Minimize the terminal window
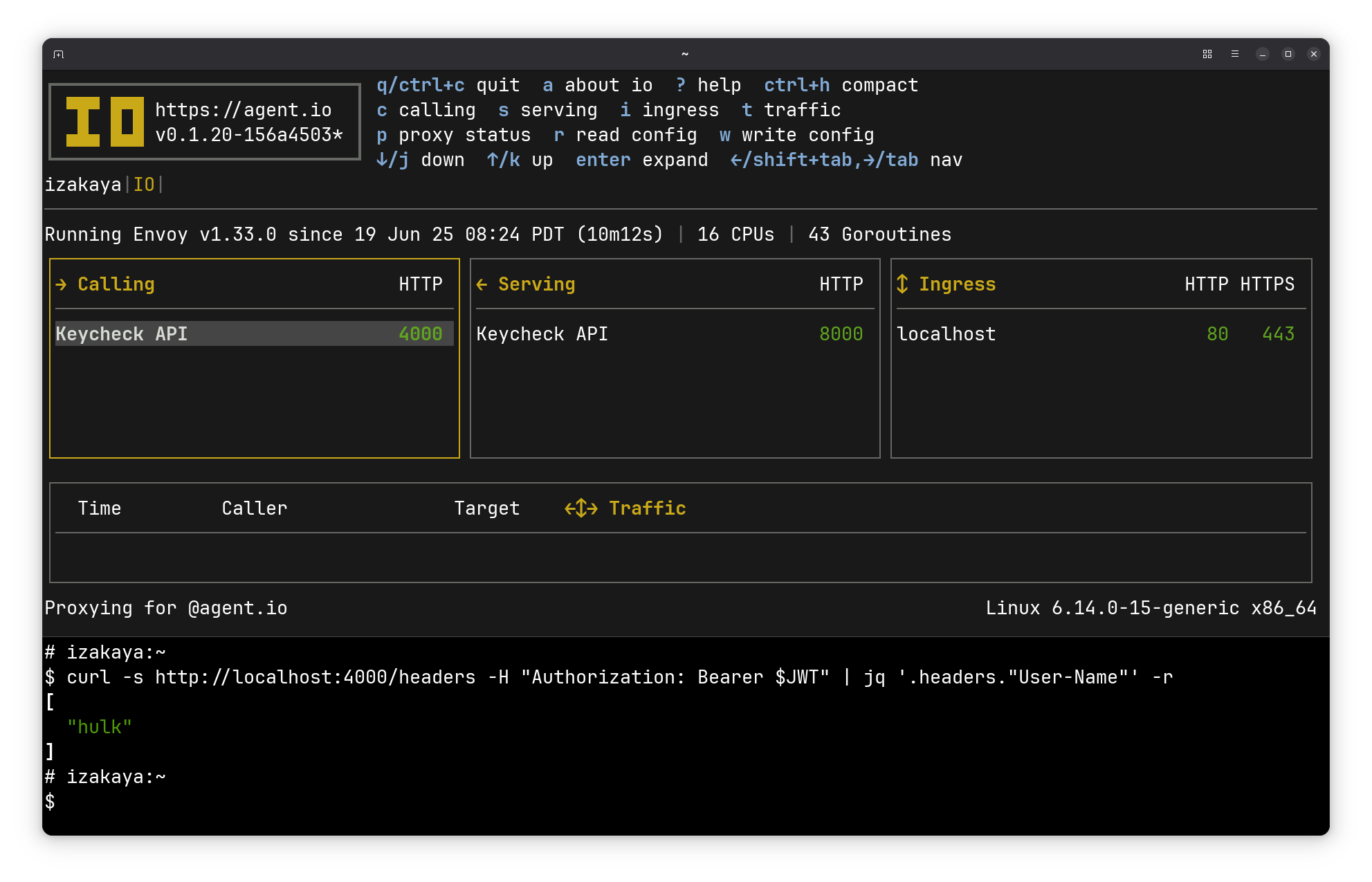The image size is (1372, 882). (1263, 54)
